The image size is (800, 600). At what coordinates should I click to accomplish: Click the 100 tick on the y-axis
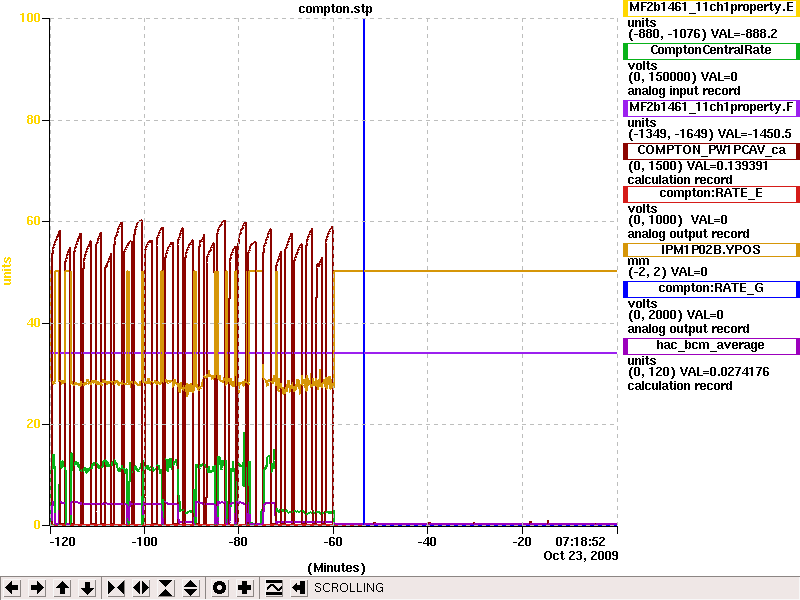[30, 18]
